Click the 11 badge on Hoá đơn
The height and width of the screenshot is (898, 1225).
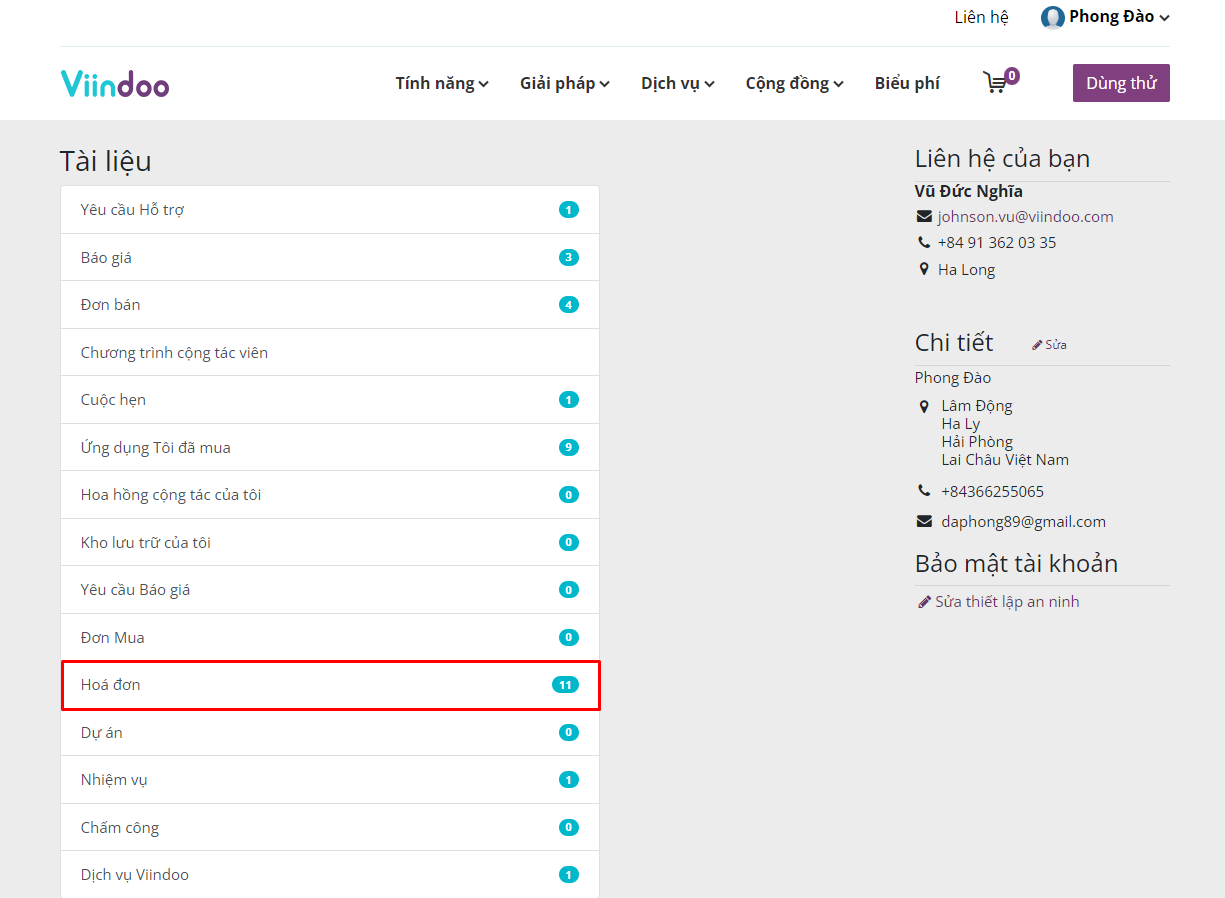click(565, 685)
